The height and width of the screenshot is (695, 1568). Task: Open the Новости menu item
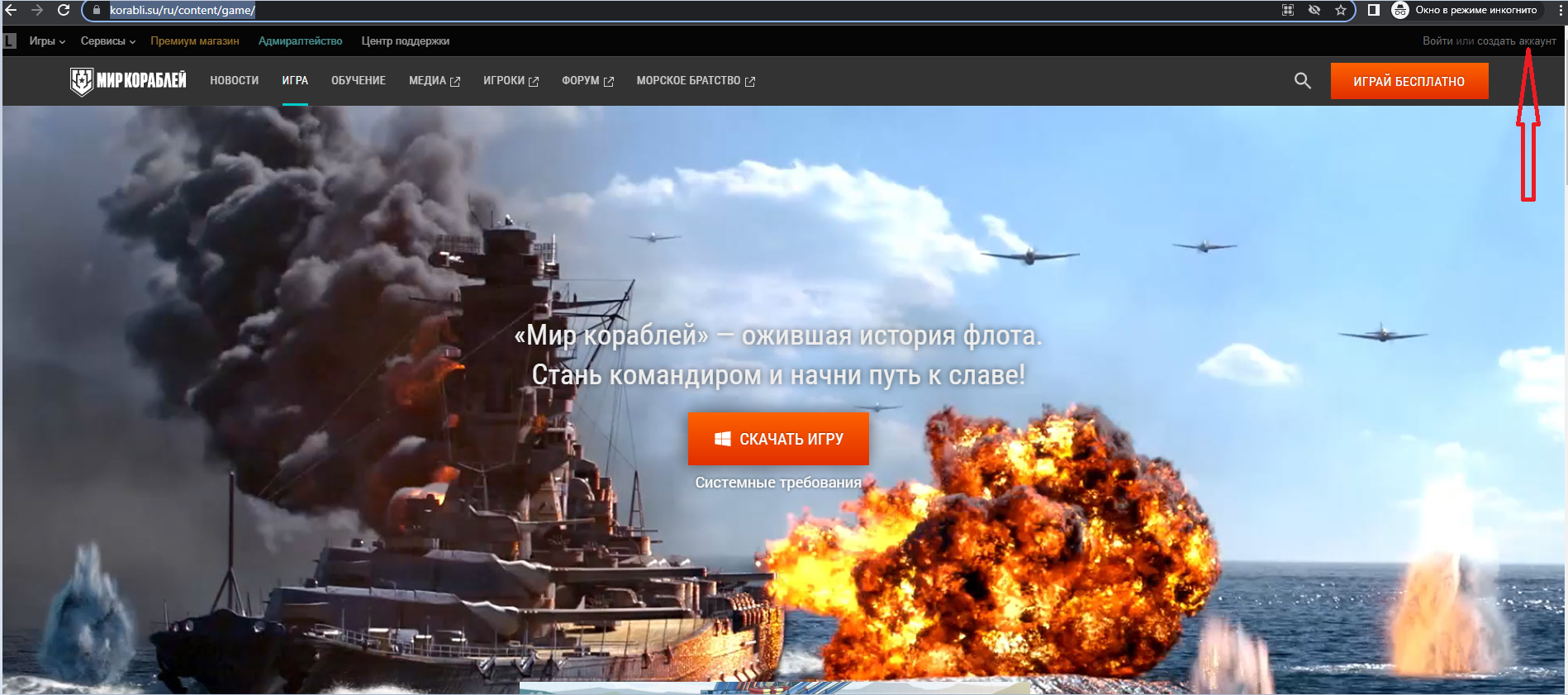coord(235,81)
